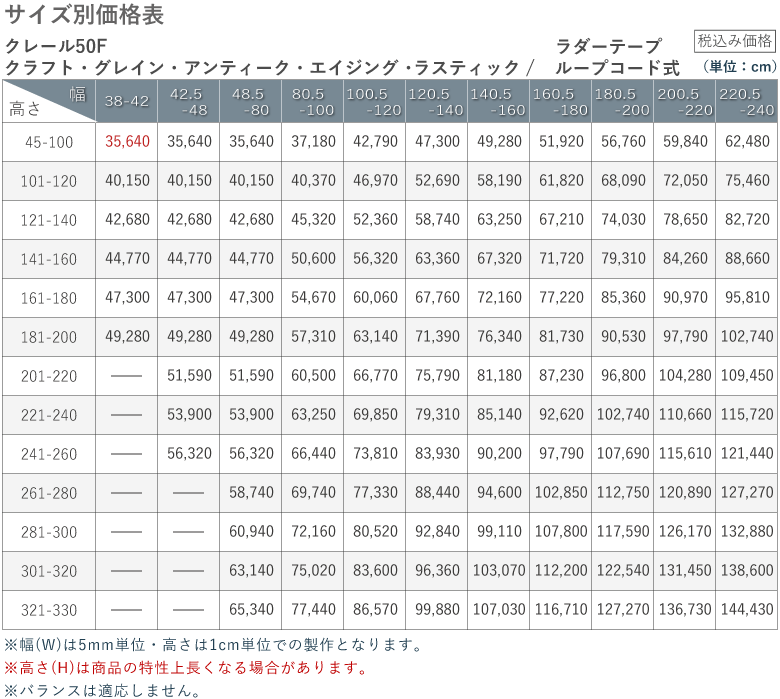Viewport: 780px width, 699px height.
Task: Click the 95,810 price cell
Action: (x=747, y=298)
